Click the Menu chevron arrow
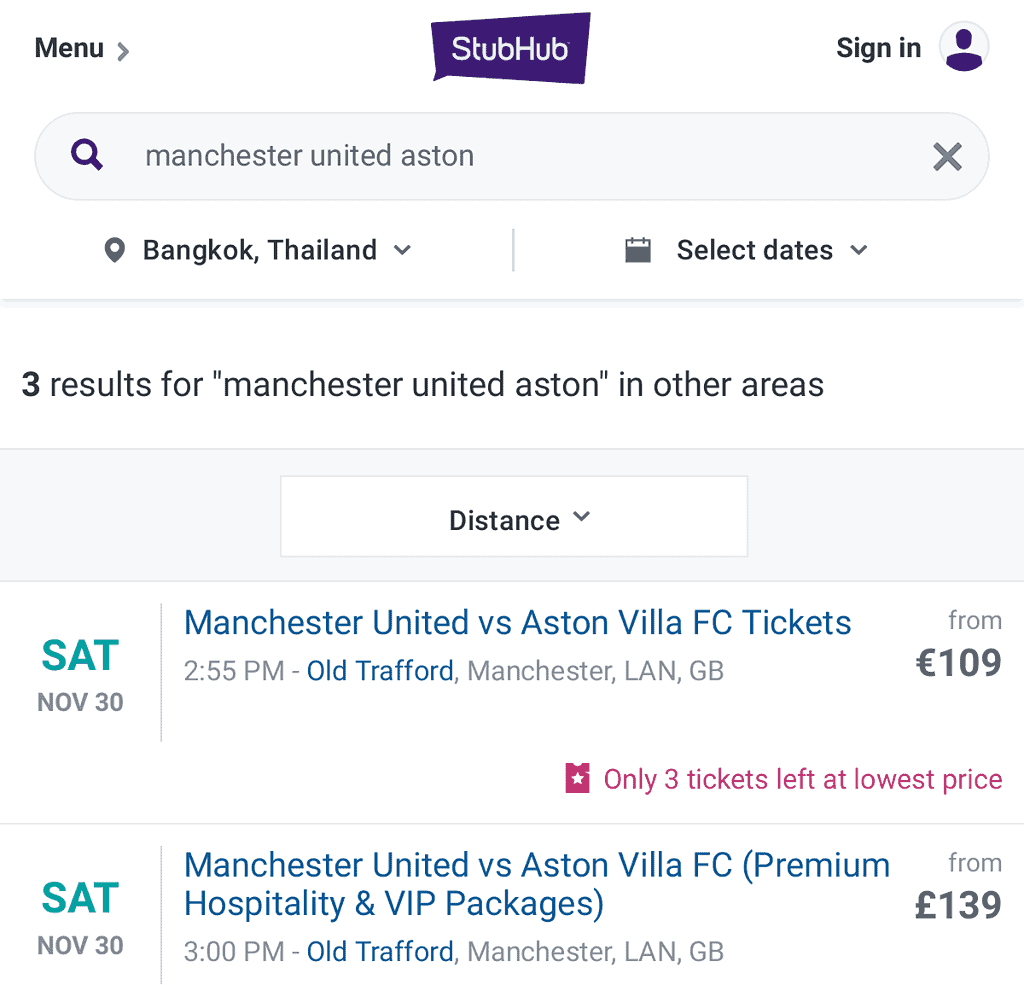 123,51
